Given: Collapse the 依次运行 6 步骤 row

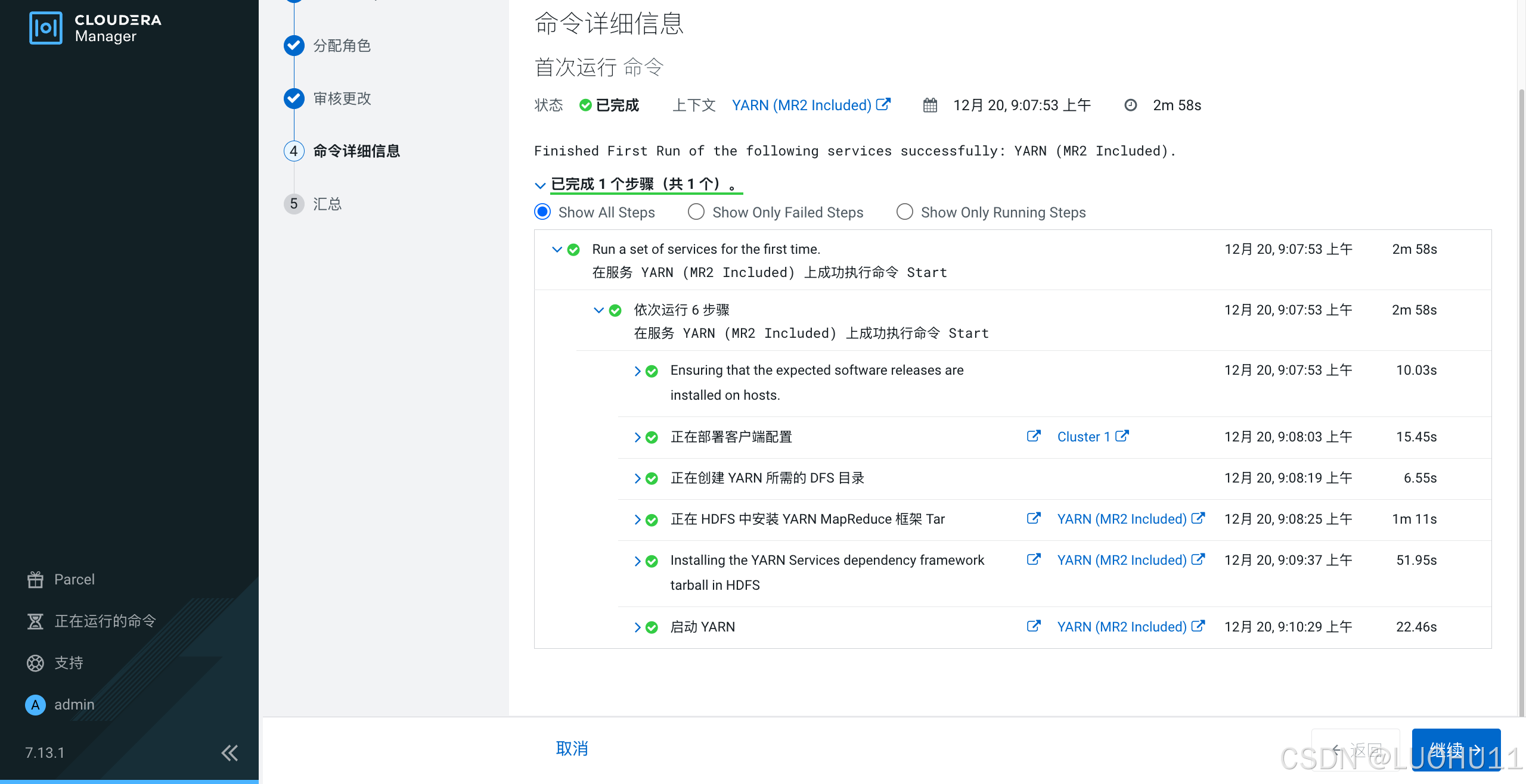Looking at the screenshot, I should point(598,310).
